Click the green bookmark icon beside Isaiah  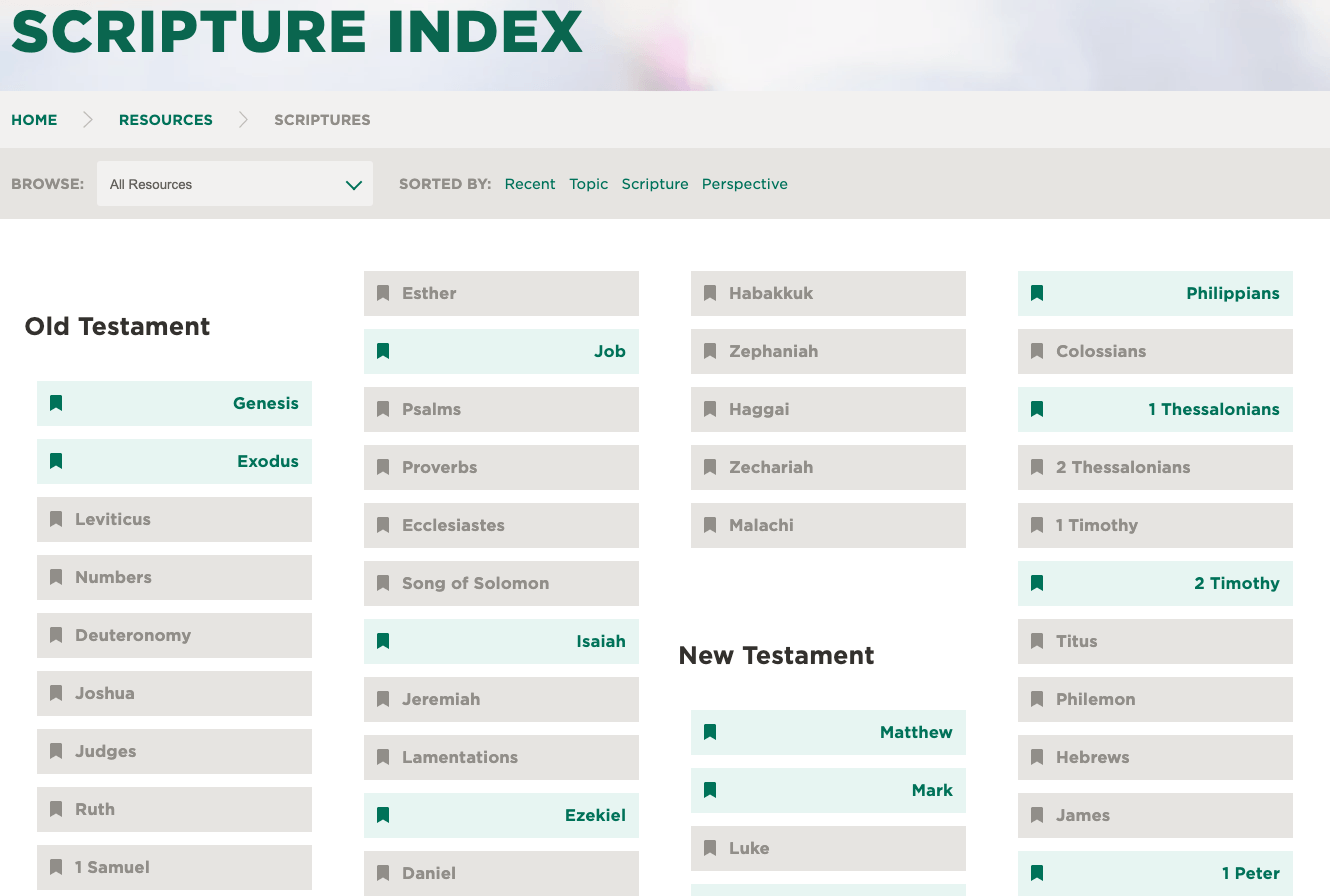click(383, 641)
